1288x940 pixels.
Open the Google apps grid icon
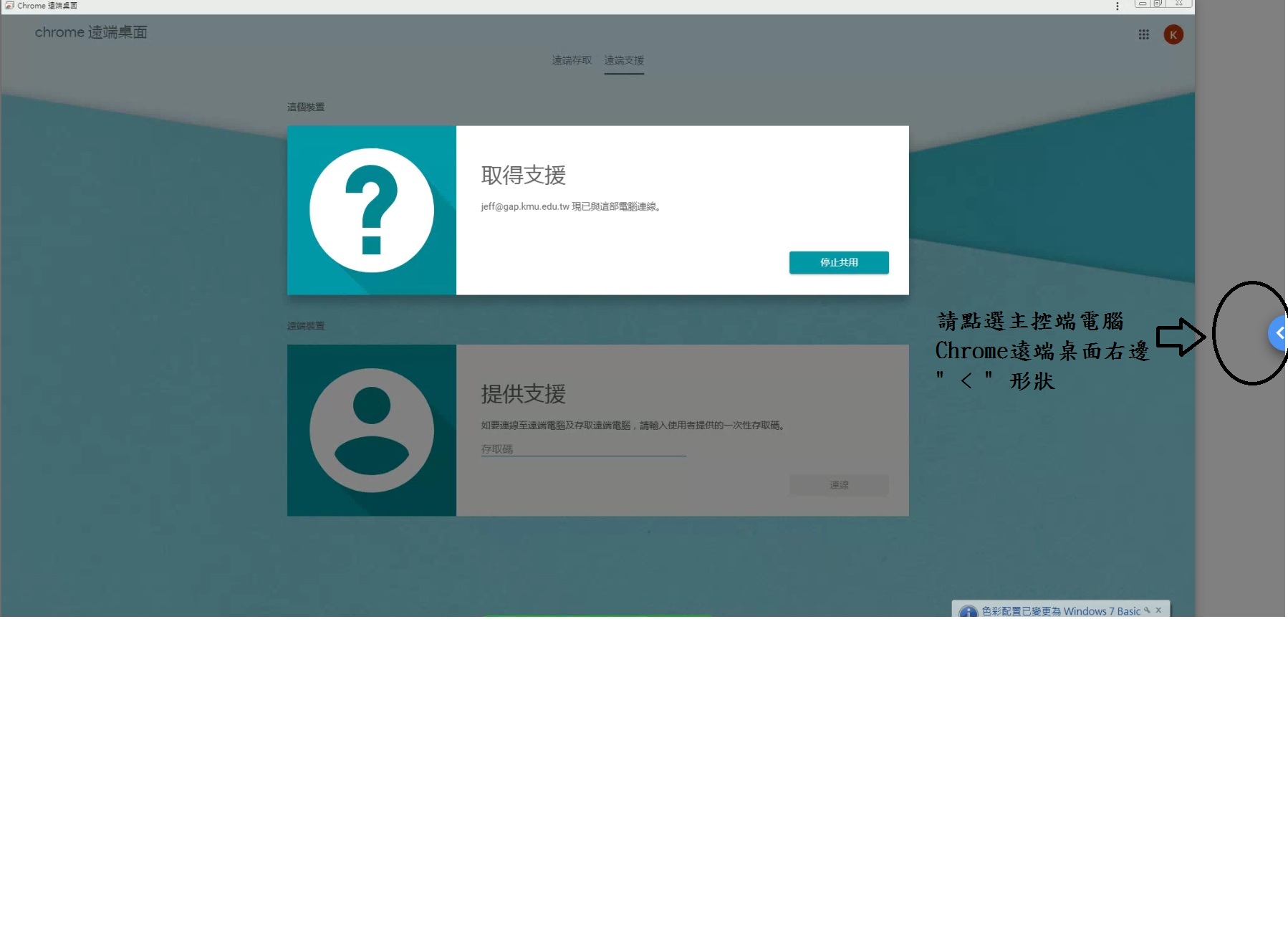pyautogui.click(x=1143, y=34)
